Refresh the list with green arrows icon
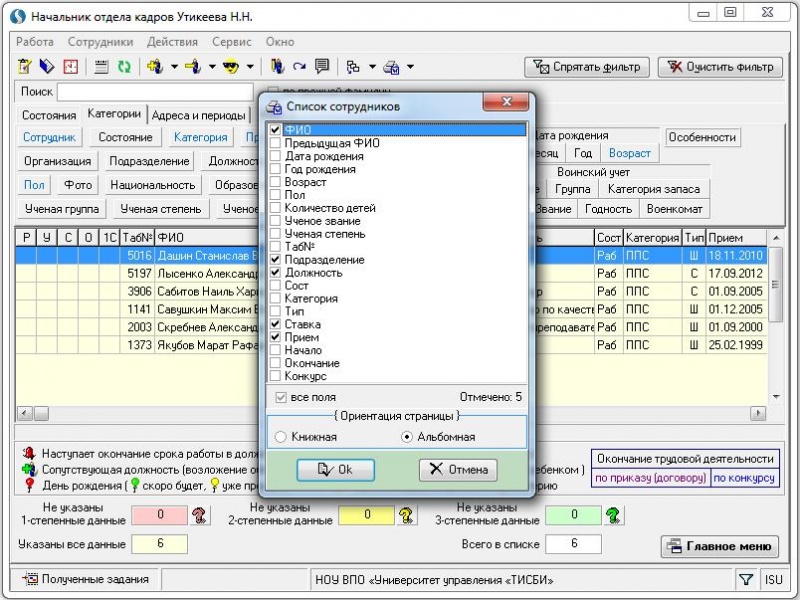Screen dimensions: 800x600 124,66
